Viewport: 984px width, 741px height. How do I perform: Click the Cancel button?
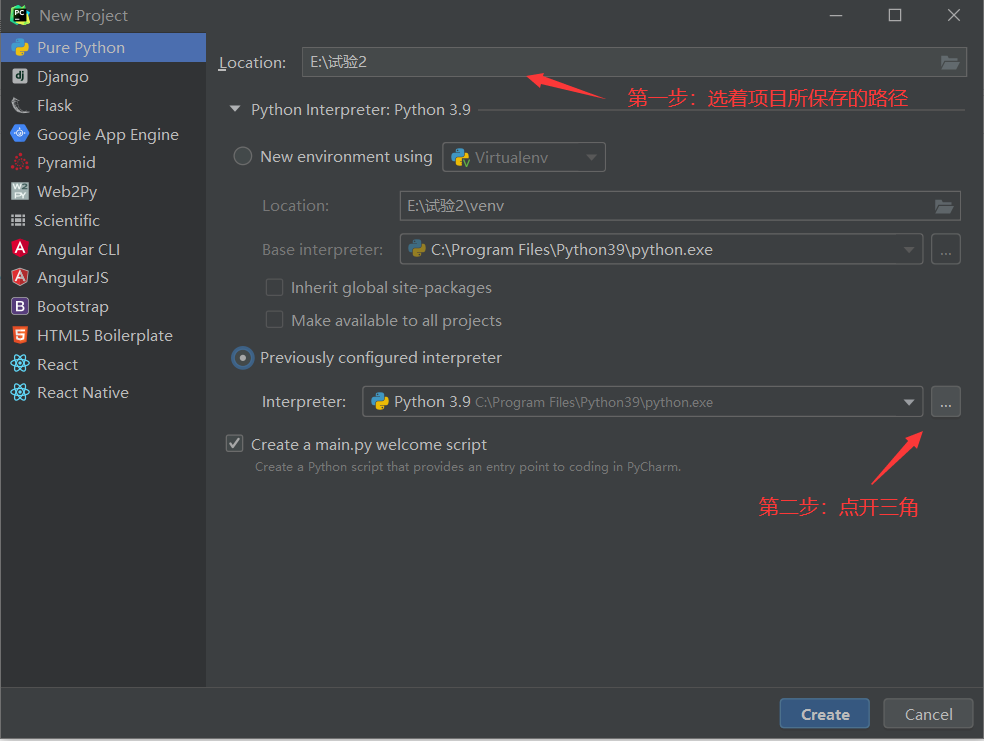[928, 713]
